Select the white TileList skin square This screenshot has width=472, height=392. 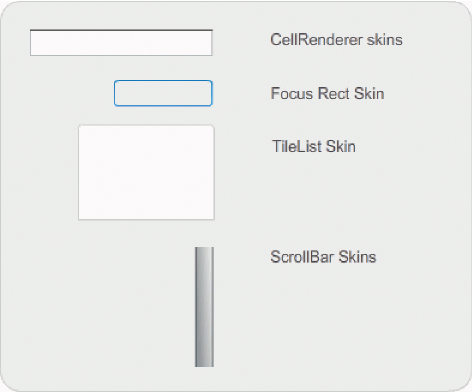click(x=146, y=172)
